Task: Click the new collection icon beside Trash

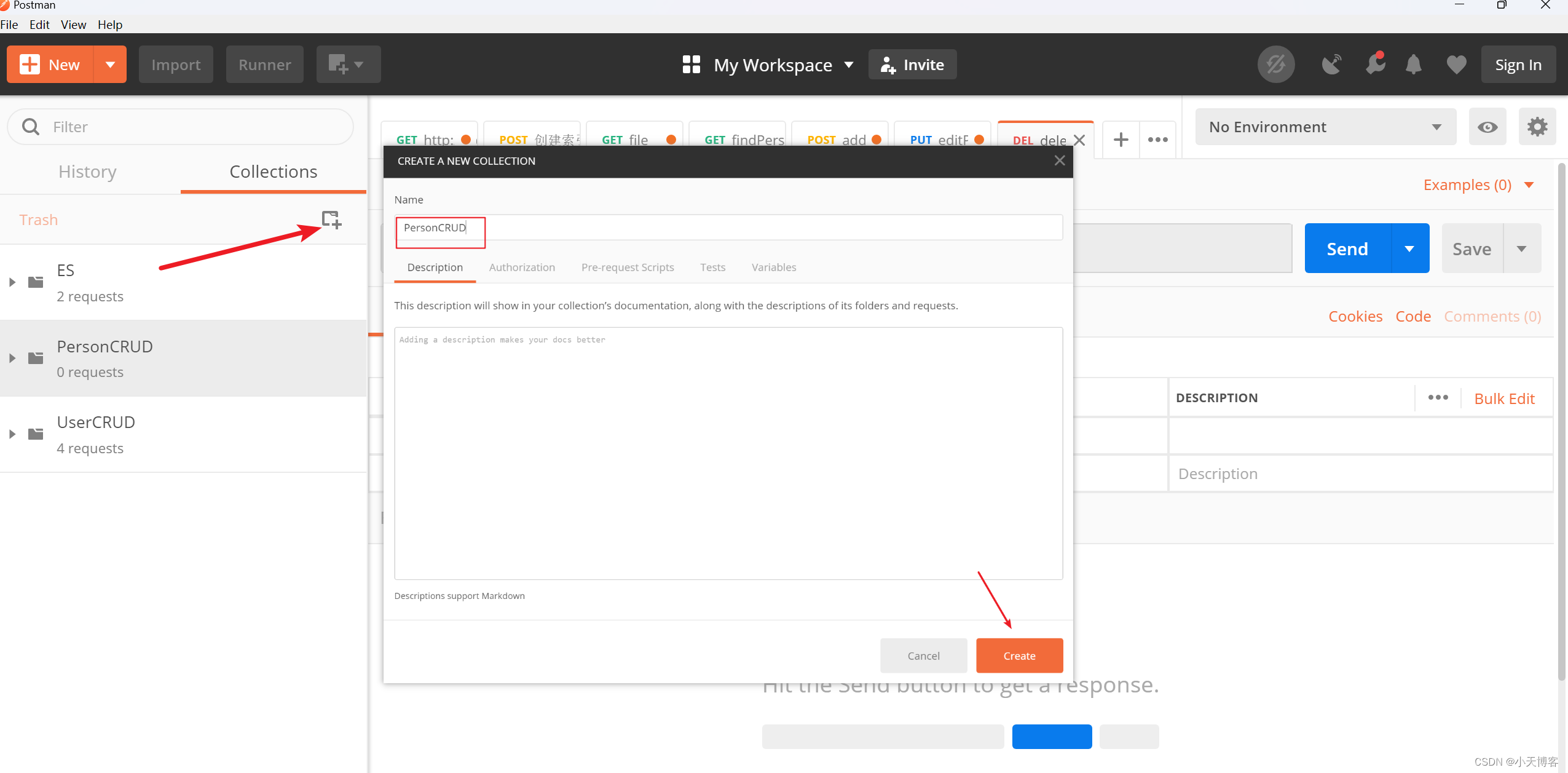Action: coord(331,220)
